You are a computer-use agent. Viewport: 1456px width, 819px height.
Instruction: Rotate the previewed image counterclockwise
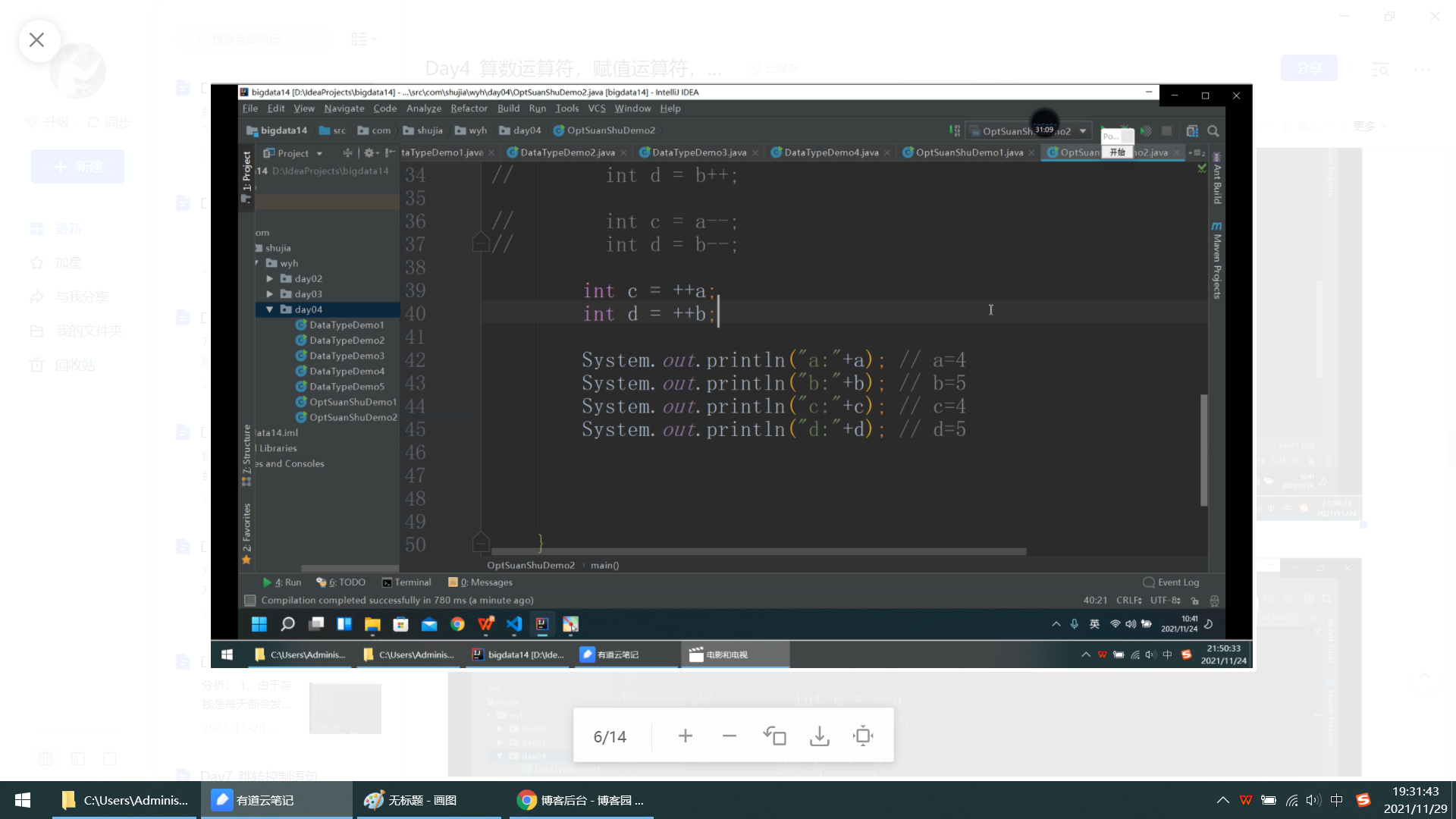(774, 736)
